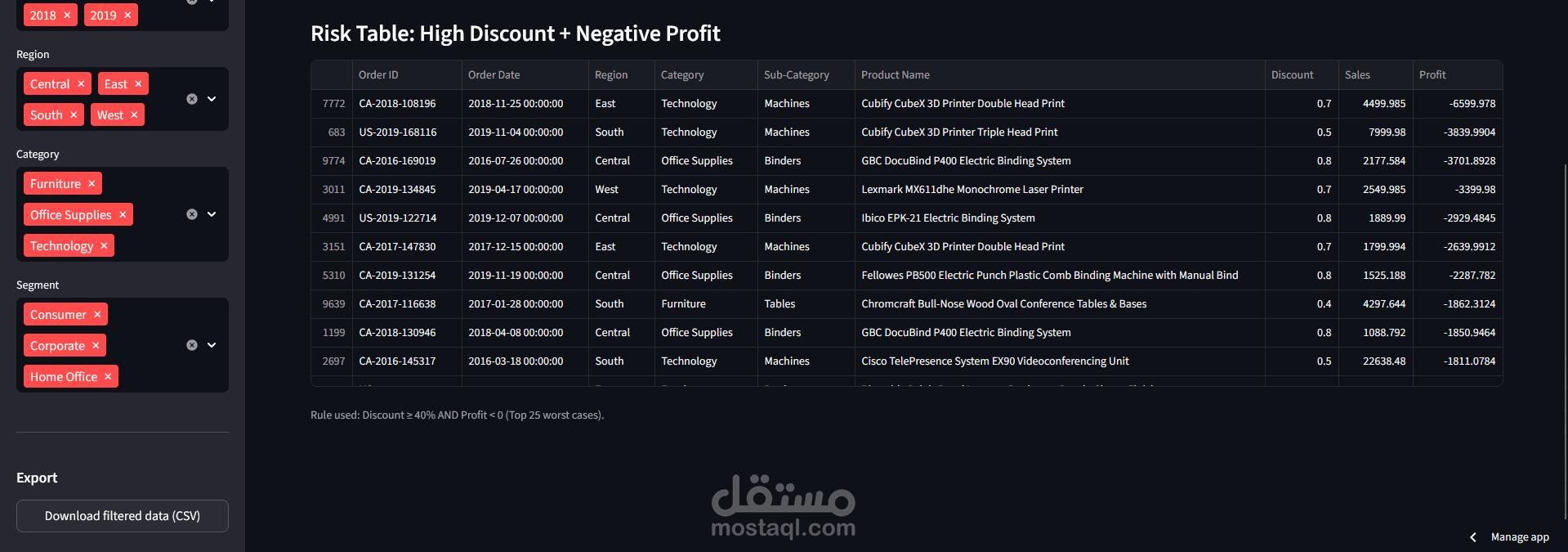Remove the Central region tag
Viewport: 1568px width, 552px height.
[x=81, y=83]
